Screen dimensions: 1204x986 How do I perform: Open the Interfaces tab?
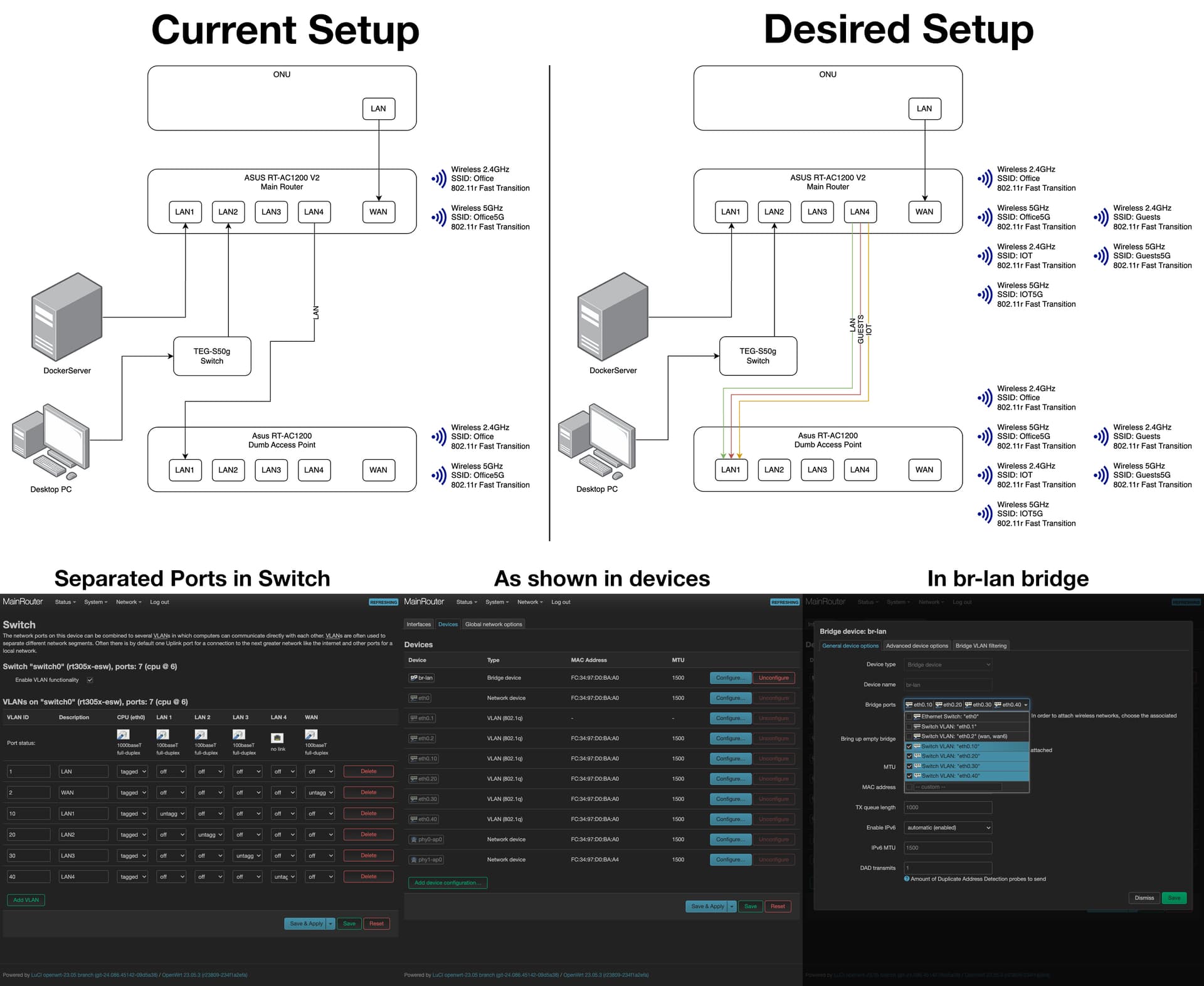[418, 624]
